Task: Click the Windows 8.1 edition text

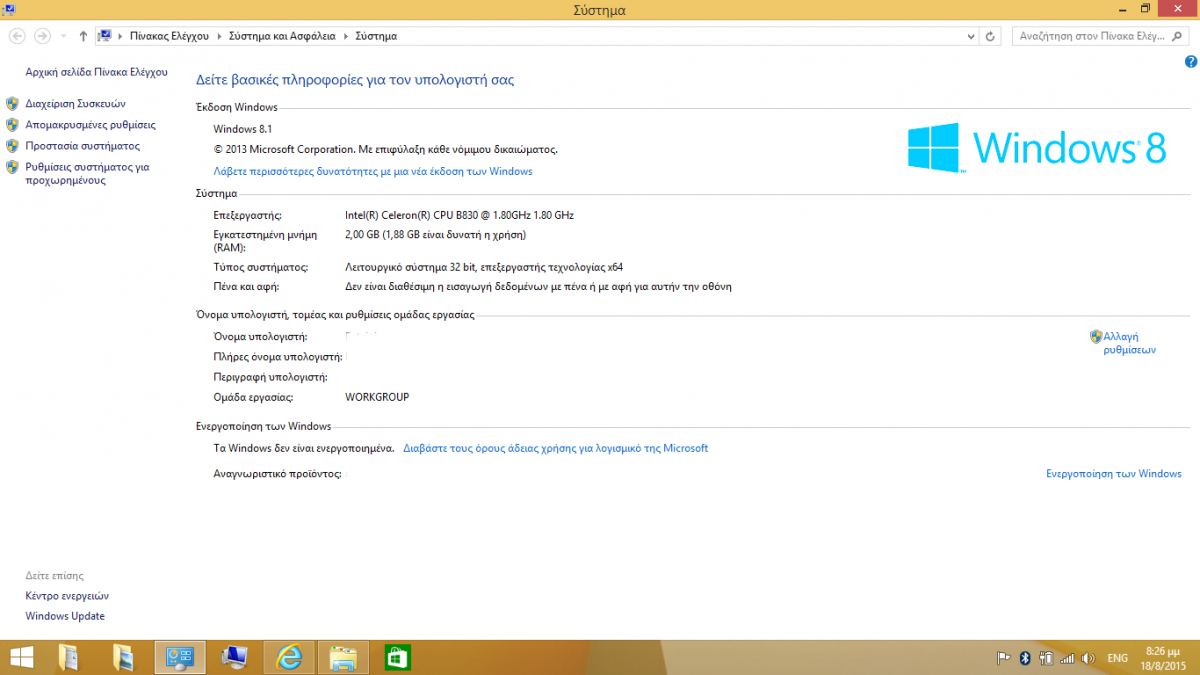Action: (243, 129)
